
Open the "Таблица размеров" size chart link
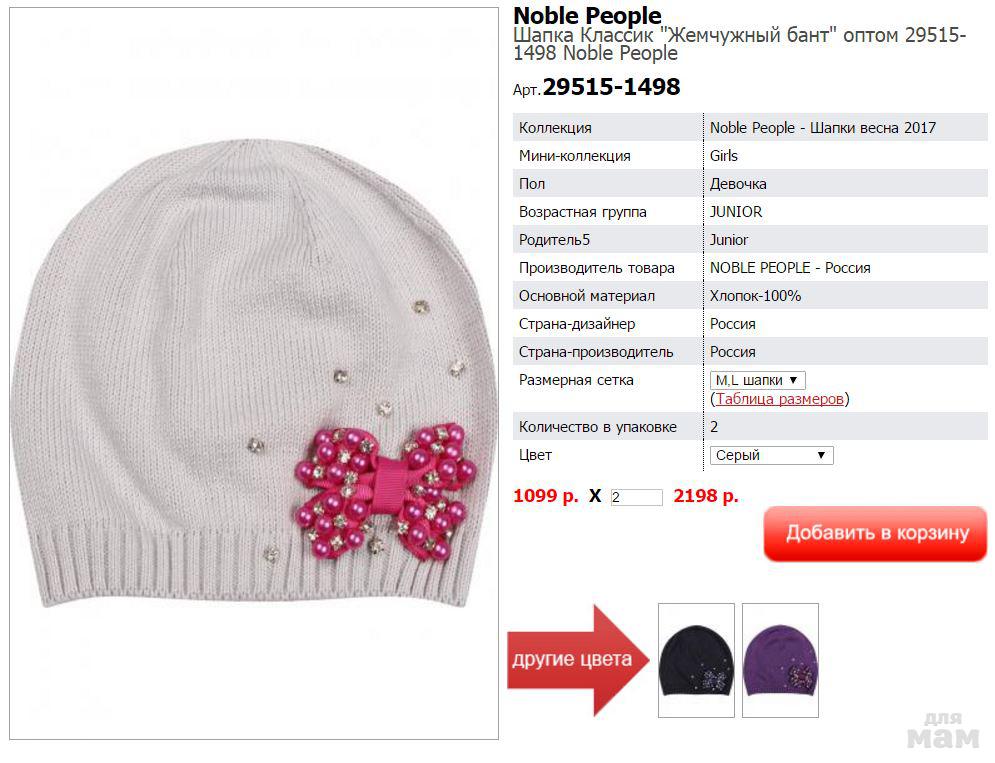pos(779,399)
